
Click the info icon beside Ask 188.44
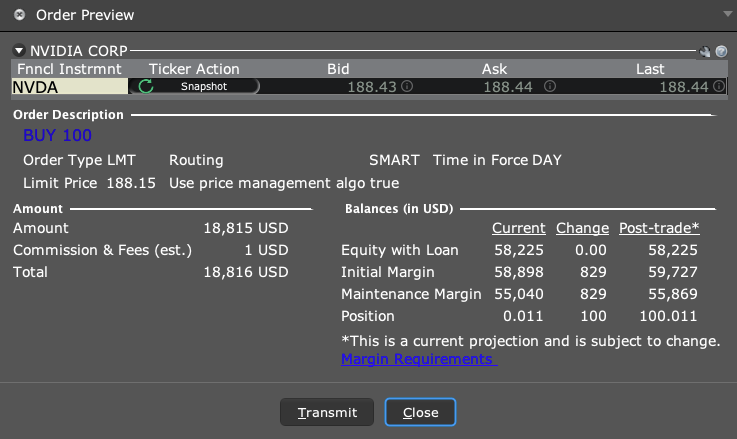coord(550,86)
